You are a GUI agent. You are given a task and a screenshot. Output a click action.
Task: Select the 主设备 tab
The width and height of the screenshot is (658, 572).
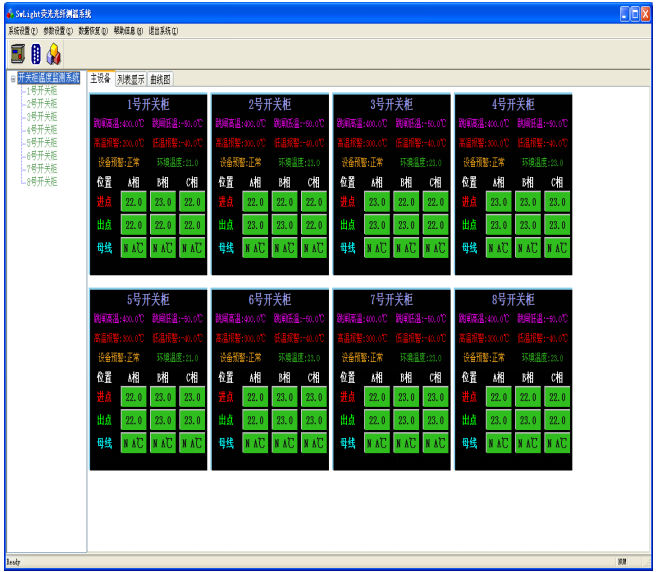pyautogui.click(x=101, y=79)
